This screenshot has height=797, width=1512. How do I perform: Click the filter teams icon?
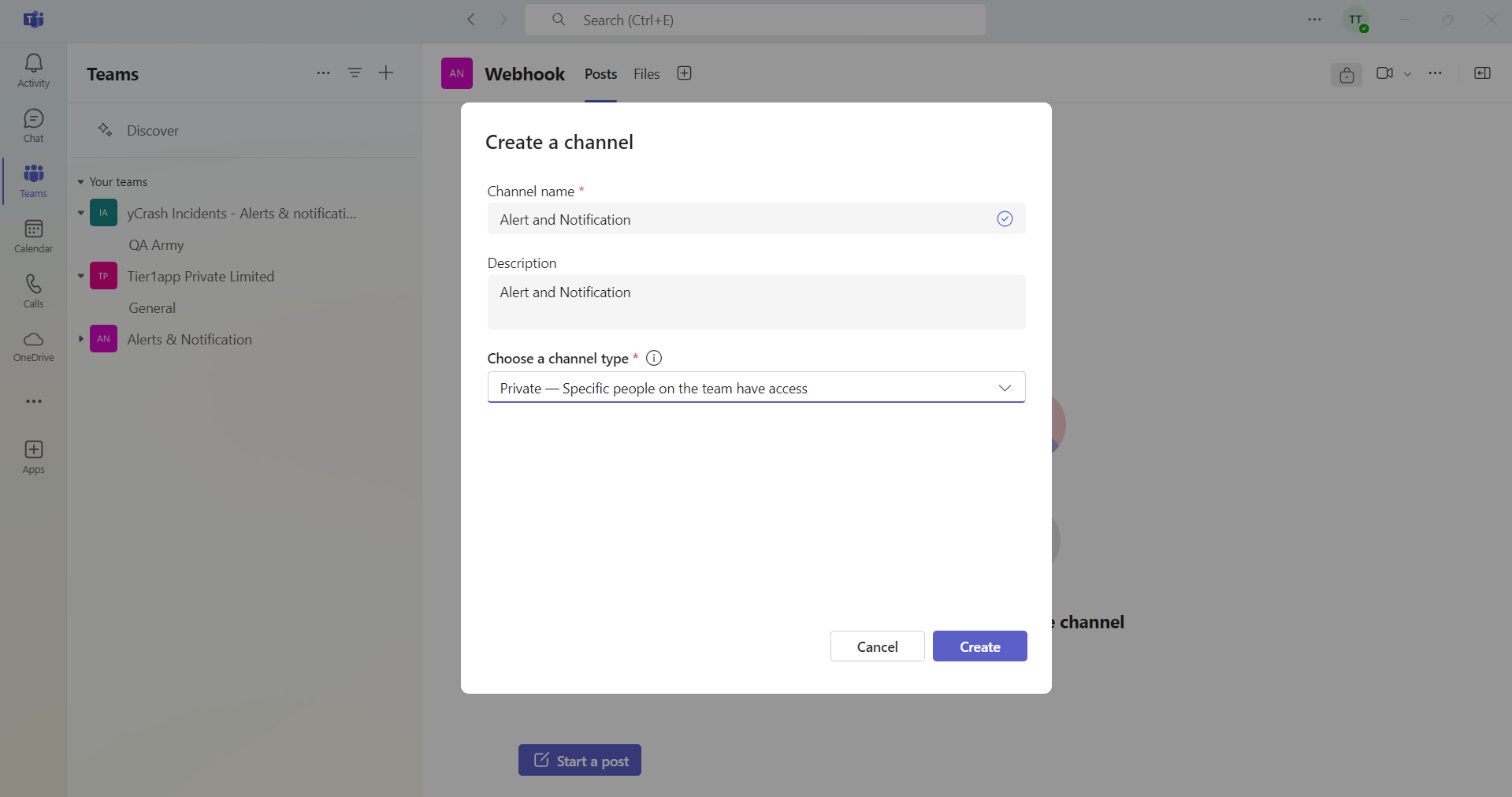tap(355, 73)
